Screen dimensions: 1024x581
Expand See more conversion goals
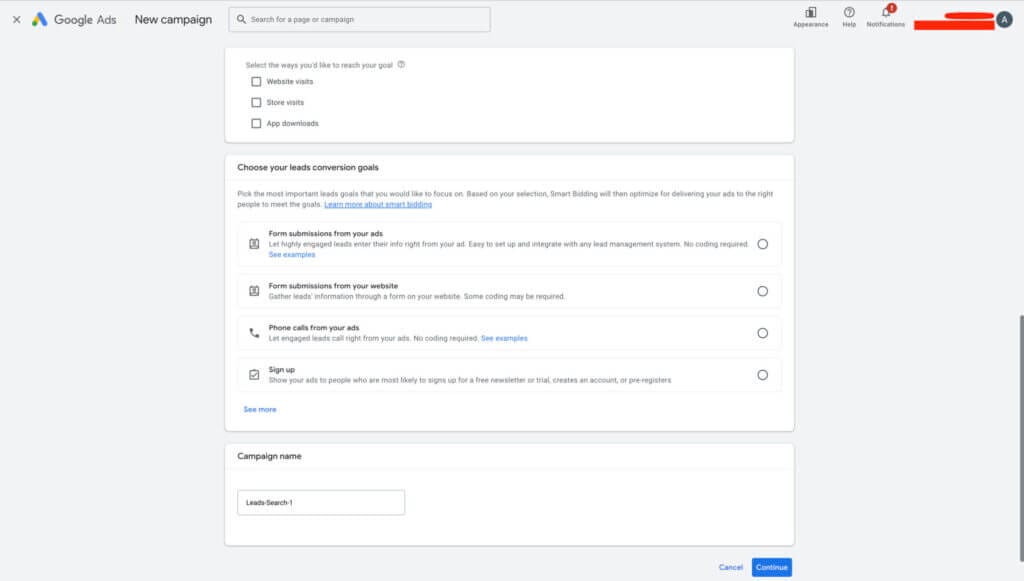[x=260, y=409]
